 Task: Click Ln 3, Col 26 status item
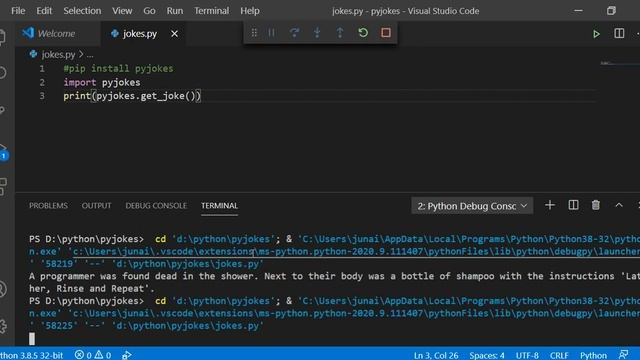click(x=436, y=355)
